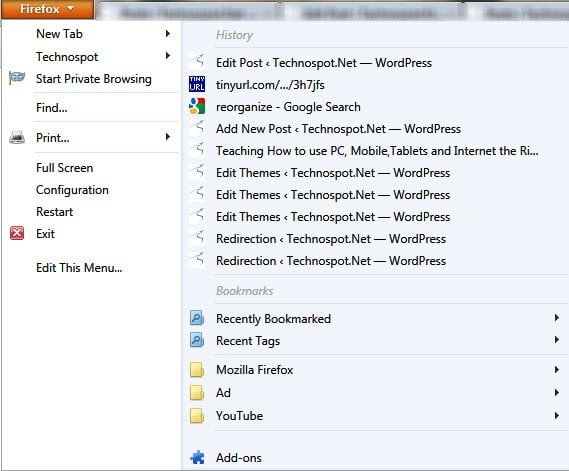Select the Technospot menu entry

(x=67, y=57)
